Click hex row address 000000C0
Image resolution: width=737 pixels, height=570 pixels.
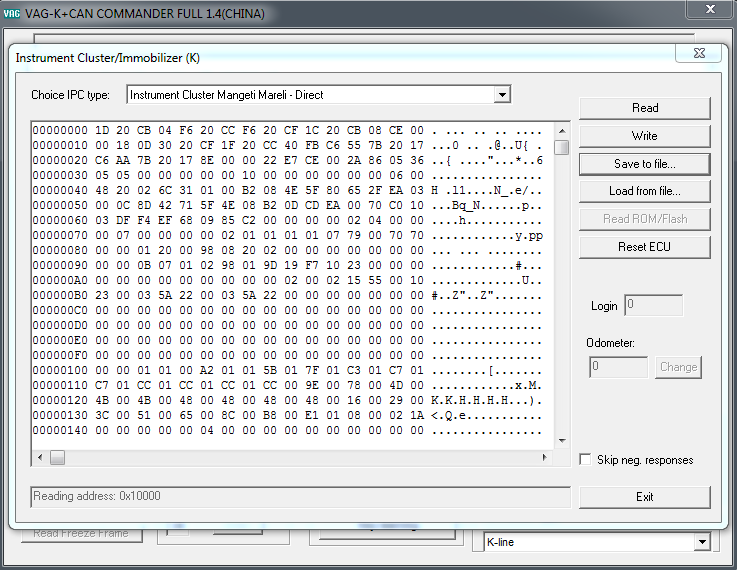coord(60,311)
